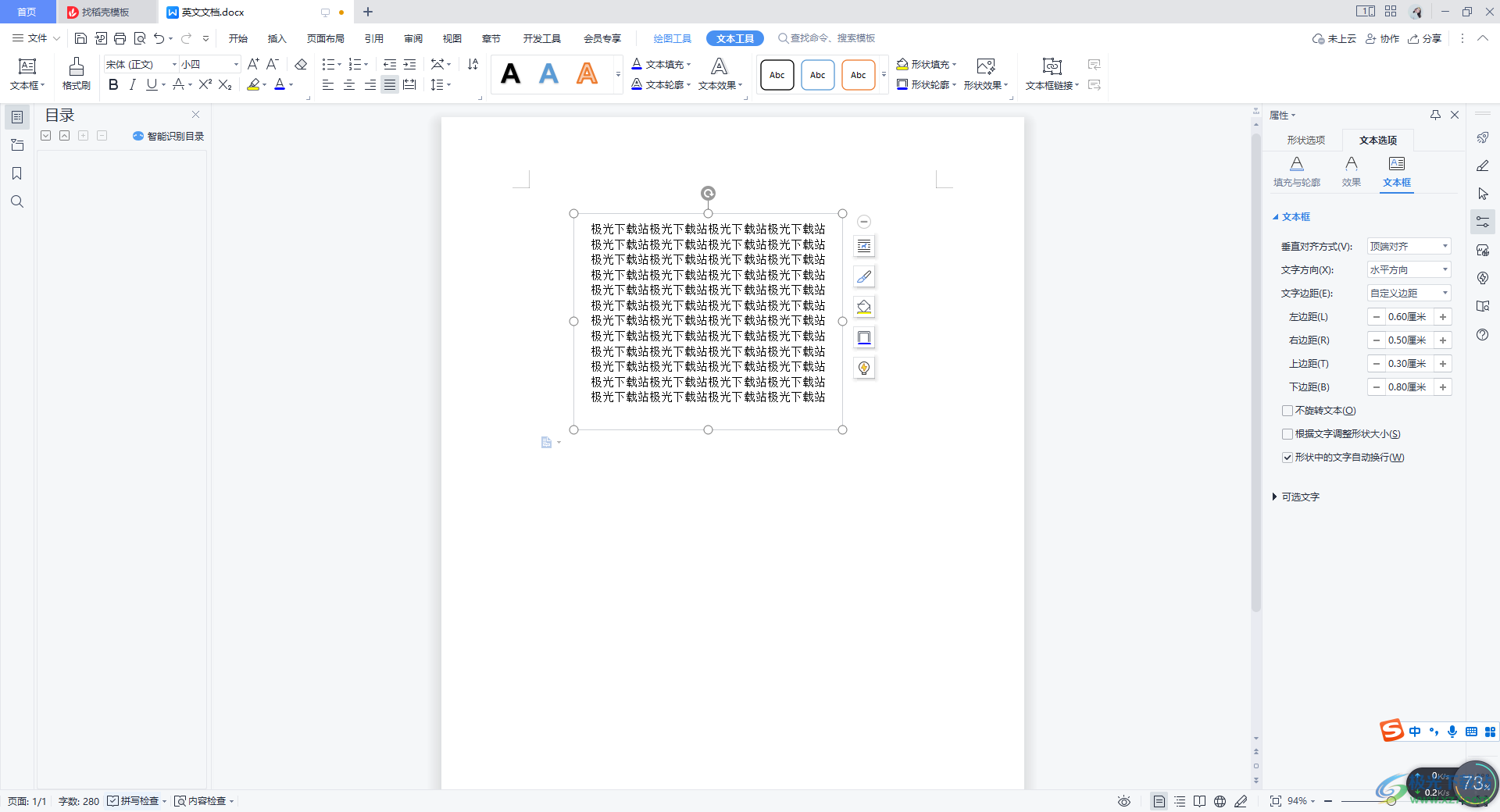Decrease paragraph indent

coord(390,64)
